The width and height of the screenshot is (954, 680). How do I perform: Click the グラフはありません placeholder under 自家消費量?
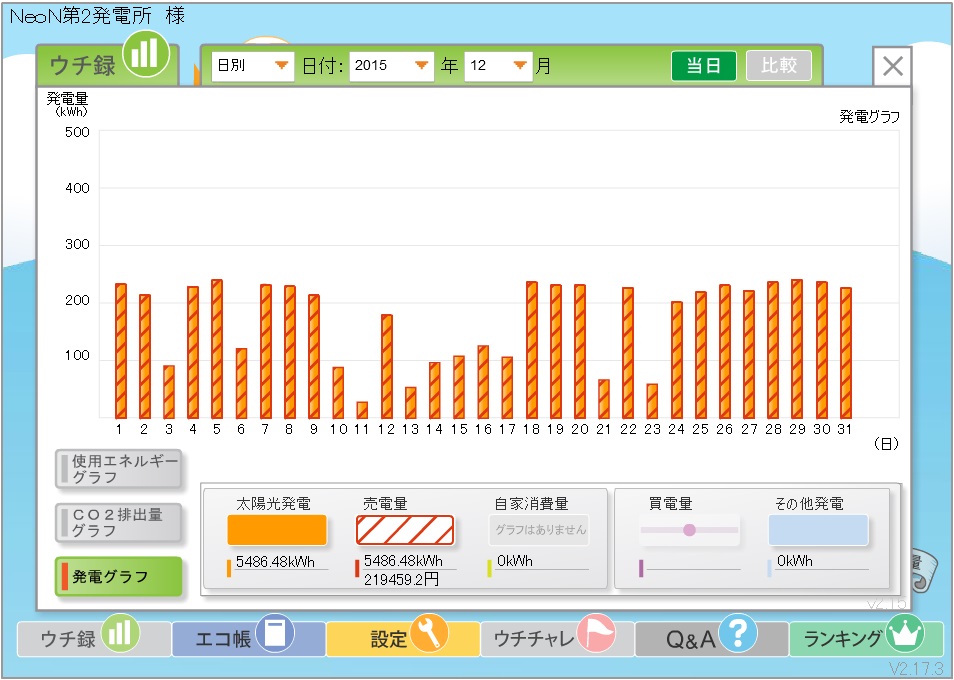click(539, 530)
